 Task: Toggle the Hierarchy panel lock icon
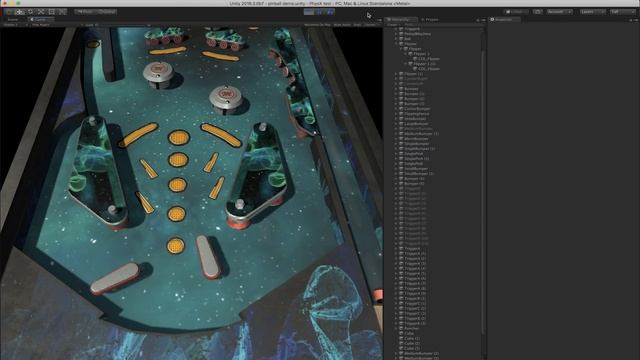tap(478, 20)
